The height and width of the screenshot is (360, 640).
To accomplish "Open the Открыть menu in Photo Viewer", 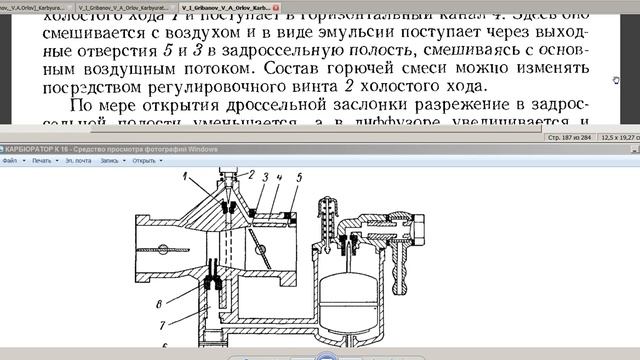I will (x=144, y=161).
